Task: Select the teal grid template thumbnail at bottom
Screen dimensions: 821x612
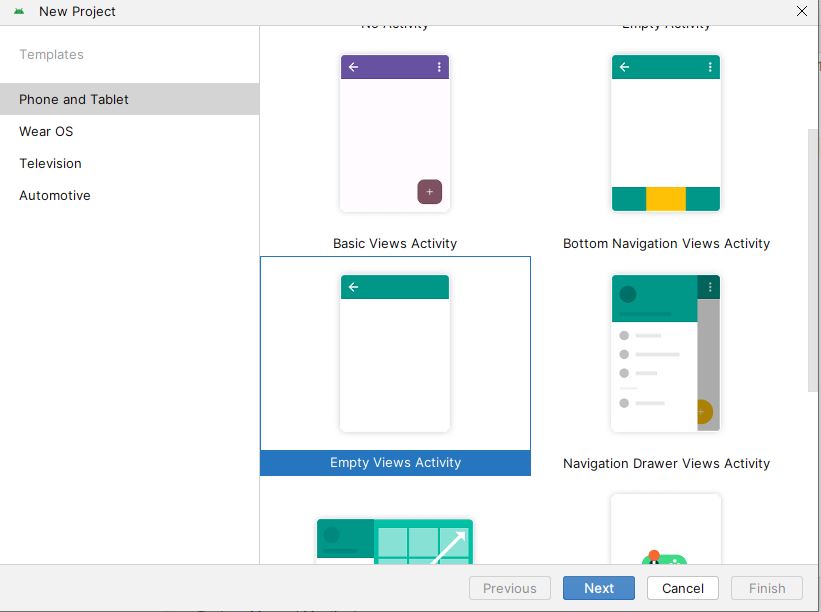Action: tap(395, 541)
